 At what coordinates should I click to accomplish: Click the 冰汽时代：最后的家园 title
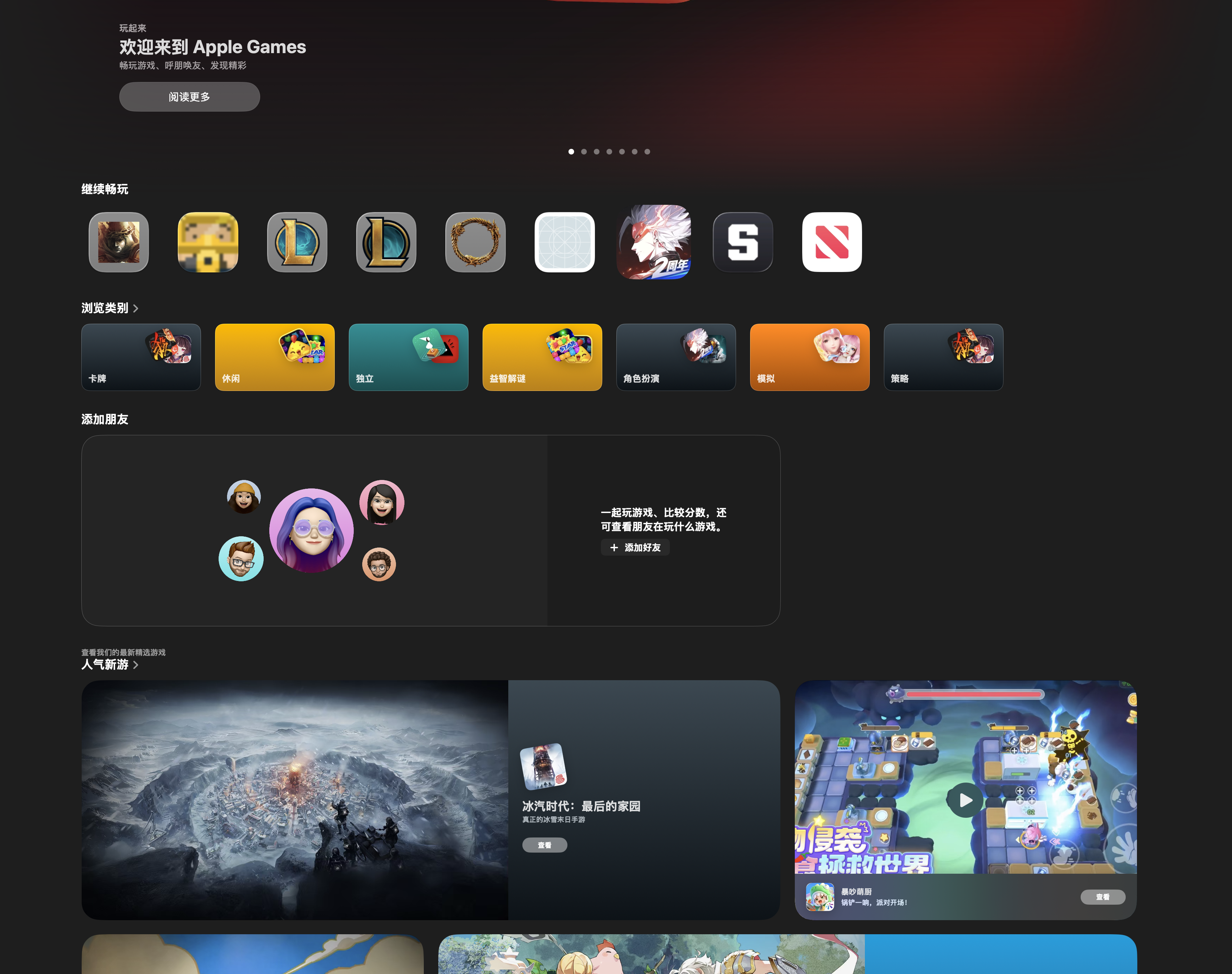pyautogui.click(x=581, y=807)
